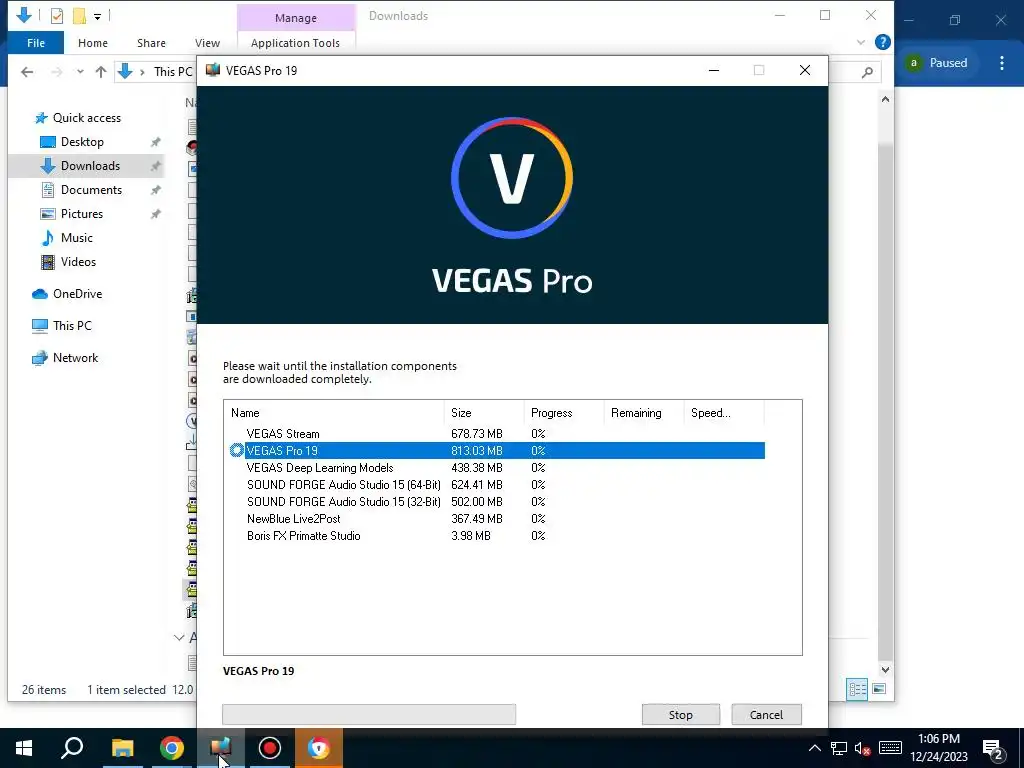Close the VEGAS Pro 19 installer window
This screenshot has height=768, width=1024.
(805, 70)
